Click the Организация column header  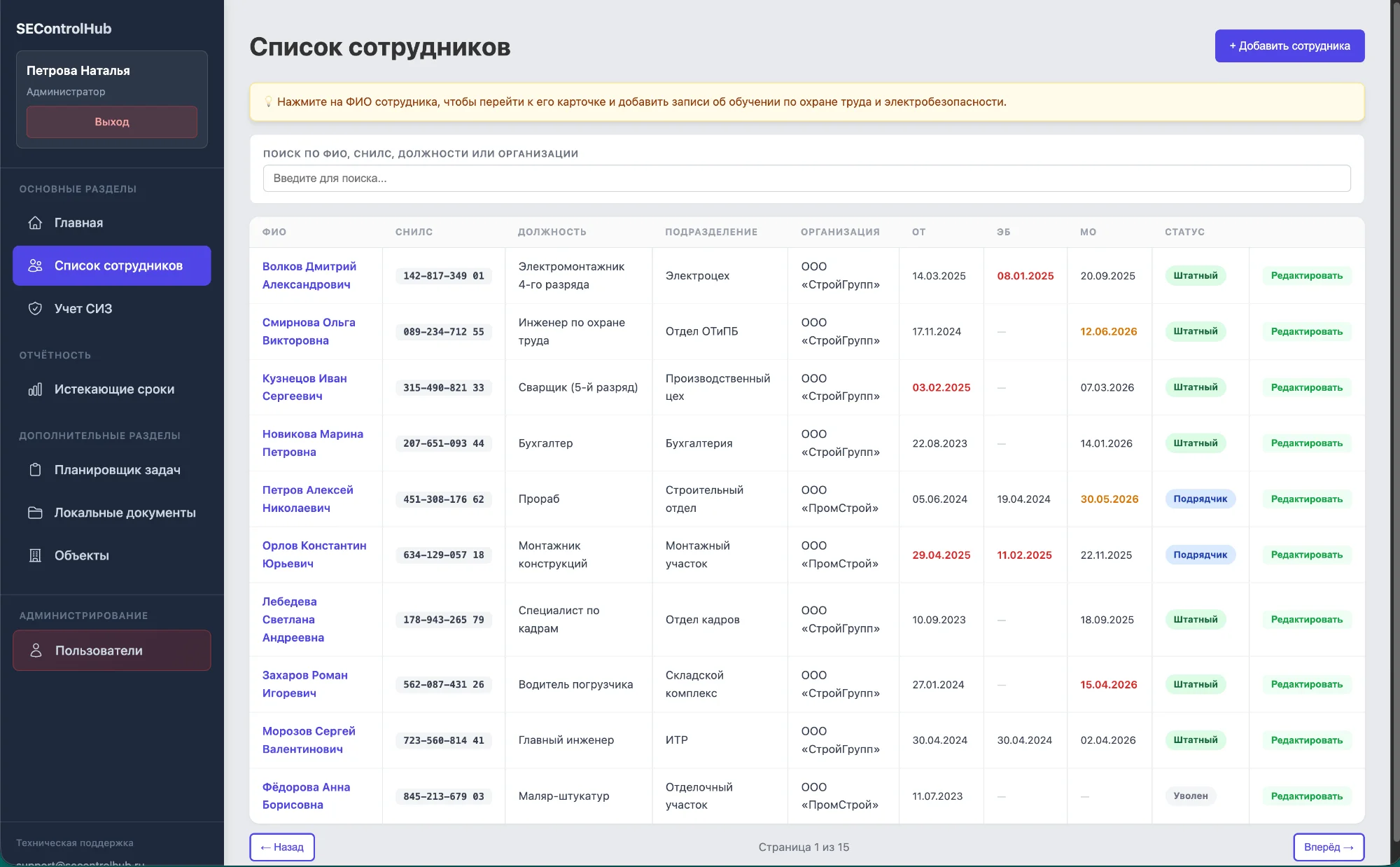[840, 232]
